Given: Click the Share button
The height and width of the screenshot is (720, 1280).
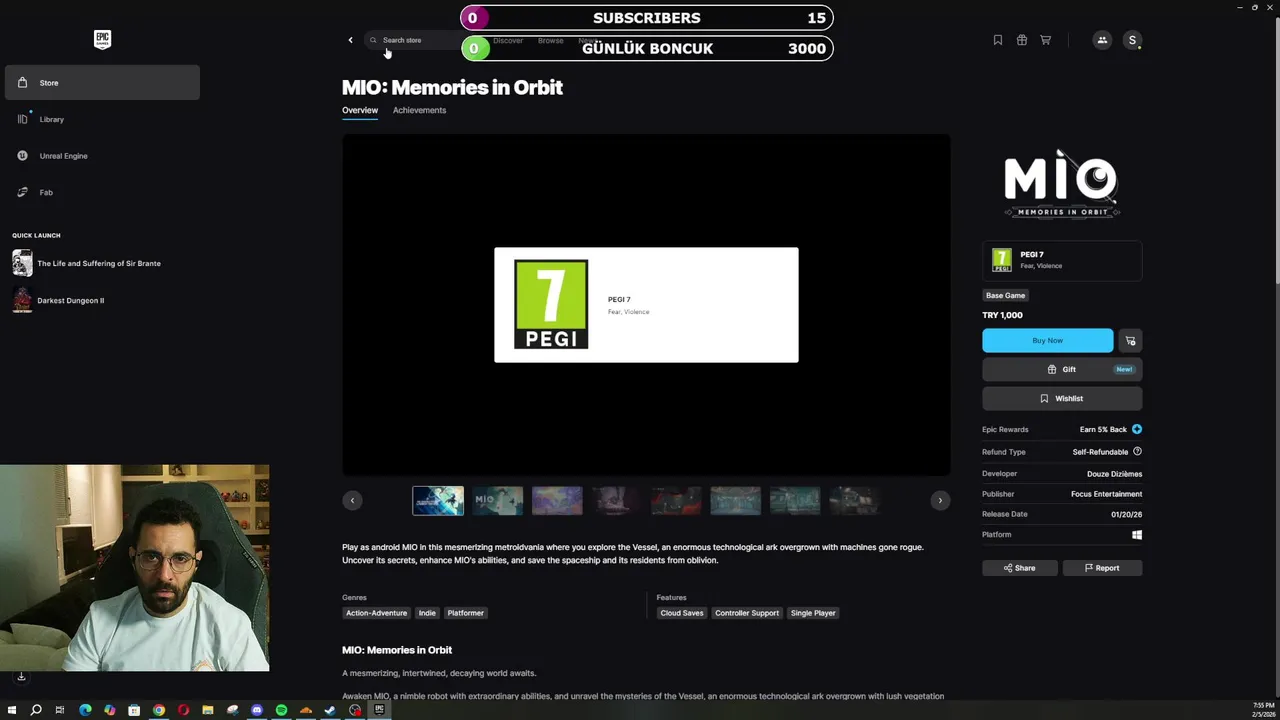Looking at the screenshot, I should coord(1020,568).
